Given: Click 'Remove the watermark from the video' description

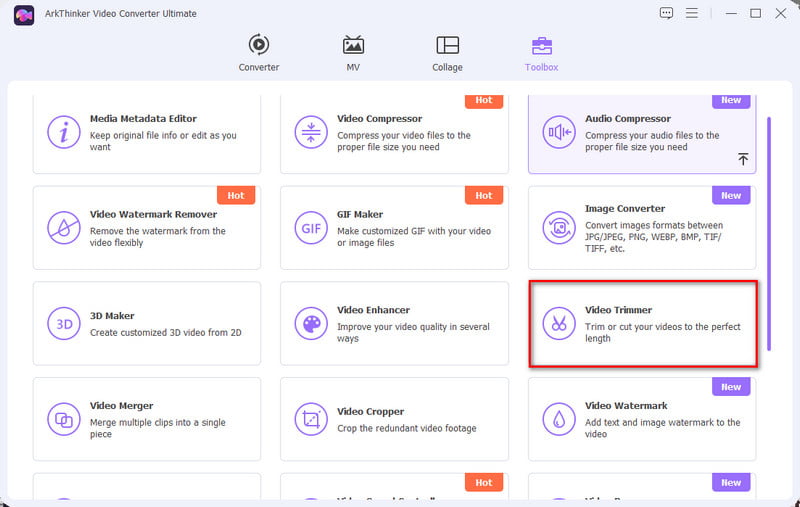Looking at the screenshot, I should tap(158, 237).
